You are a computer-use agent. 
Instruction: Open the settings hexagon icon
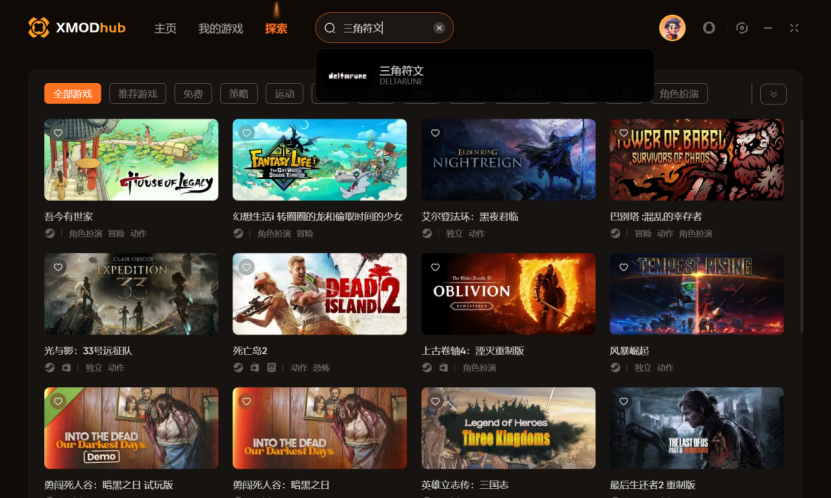[x=742, y=28]
